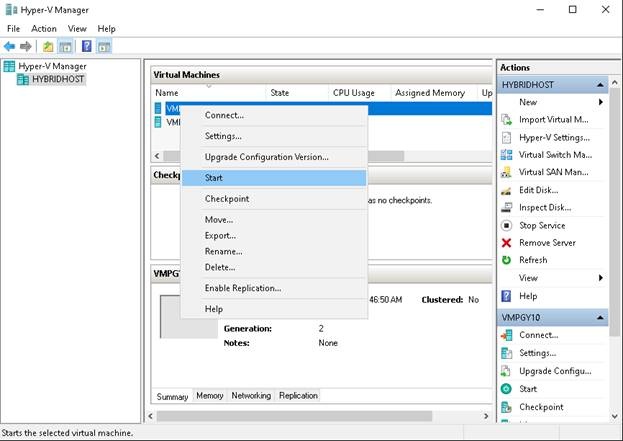
Task: Click the Inspect Disk icon
Action: click(506, 207)
